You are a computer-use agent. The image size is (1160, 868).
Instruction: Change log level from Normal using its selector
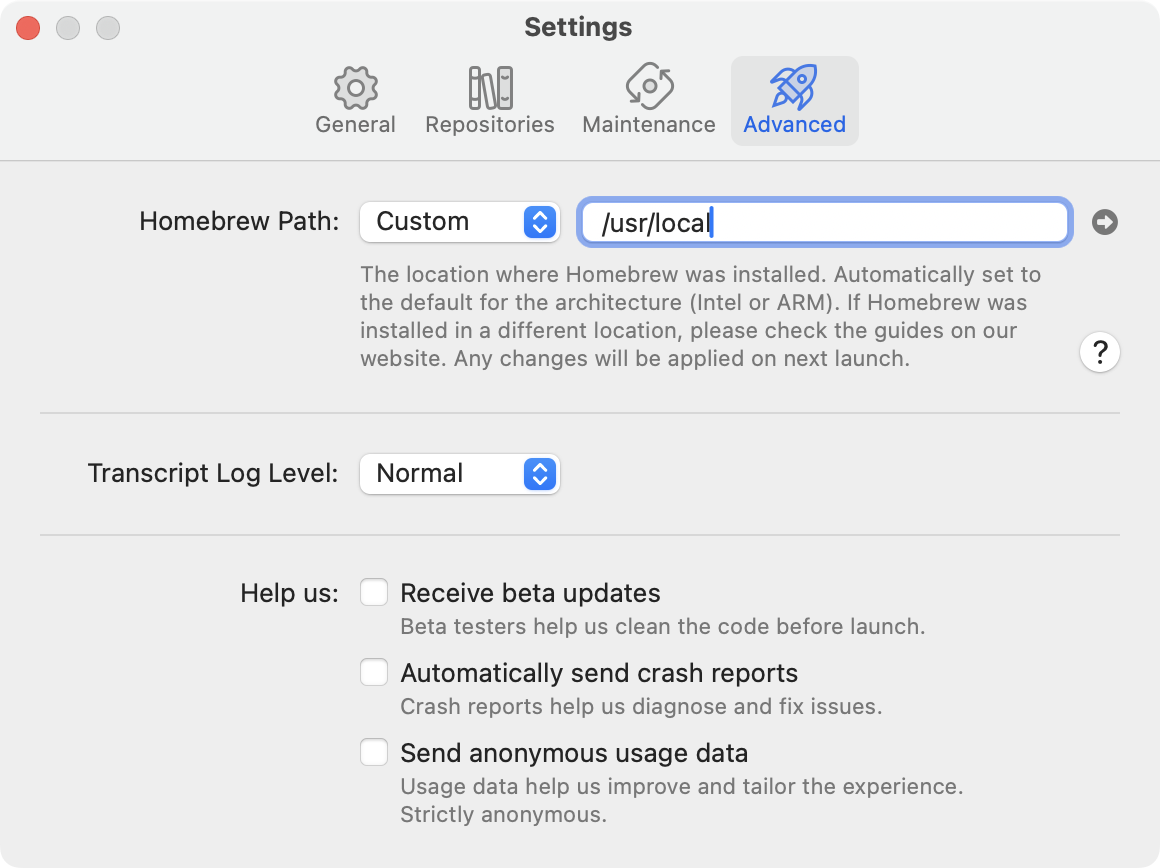coord(541,474)
